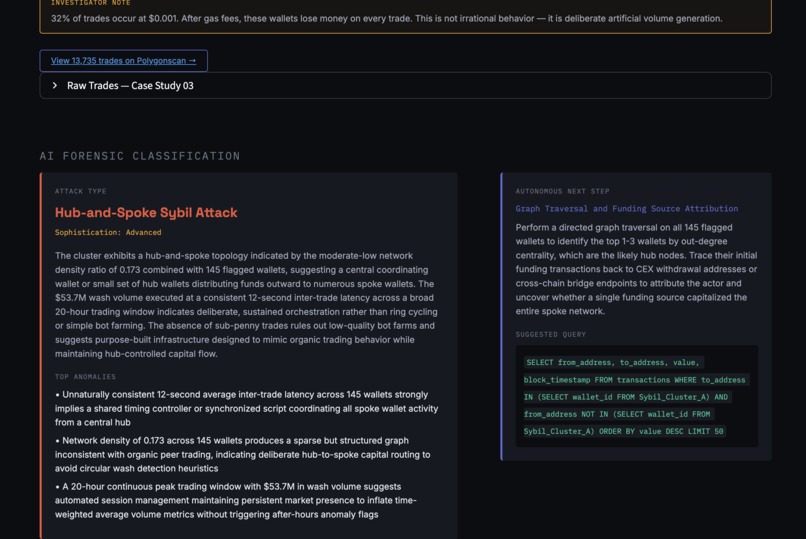
Task: Click the ATTACK TYPE label
Action: tap(81, 191)
